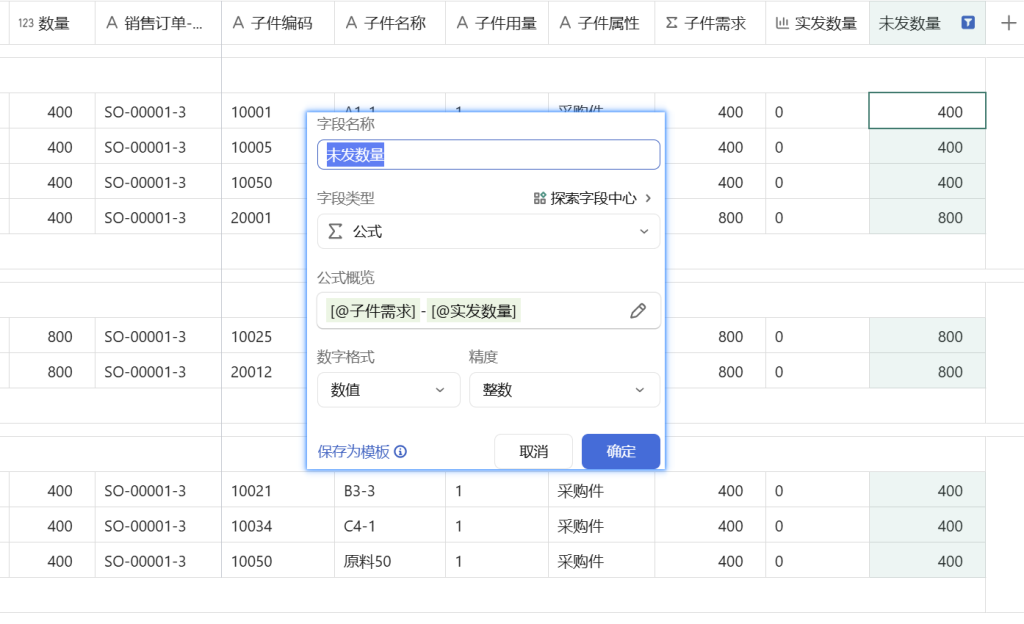Click the sigma icon in 公式 field type
The height and width of the screenshot is (624, 1024).
pyautogui.click(x=335, y=231)
